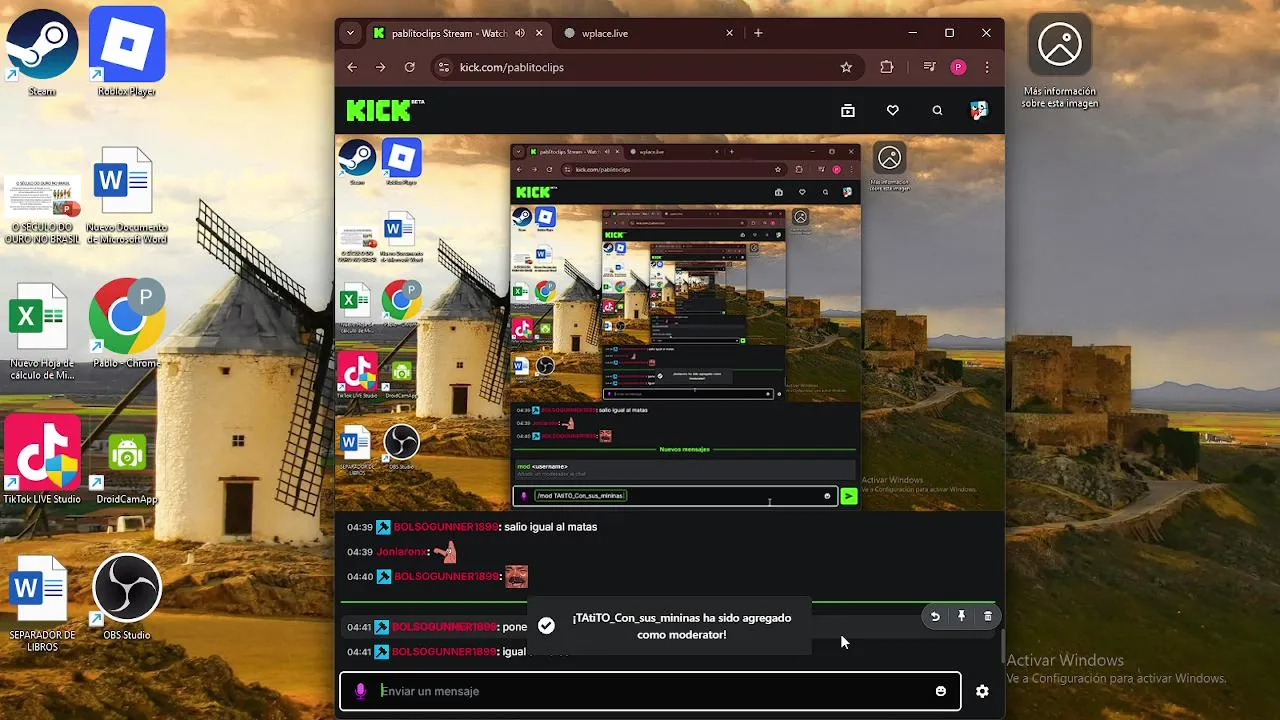Viewport: 1280px width, 720px height.
Task: Click the 'salio igual al matas' message text
Action: pyautogui.click(x=550, y=527)
